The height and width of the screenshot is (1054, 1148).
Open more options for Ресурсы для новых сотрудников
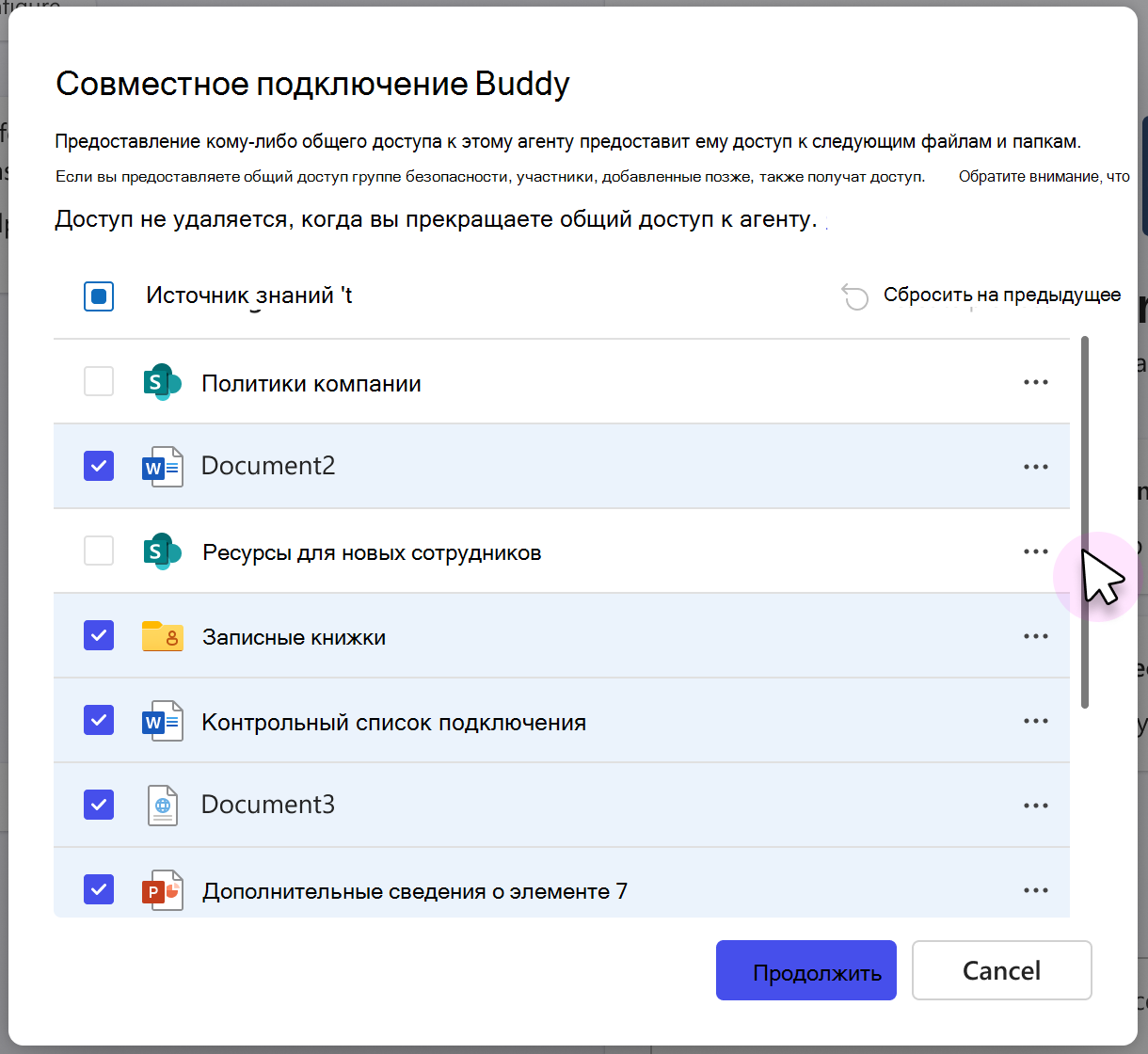coord(1036,552)
